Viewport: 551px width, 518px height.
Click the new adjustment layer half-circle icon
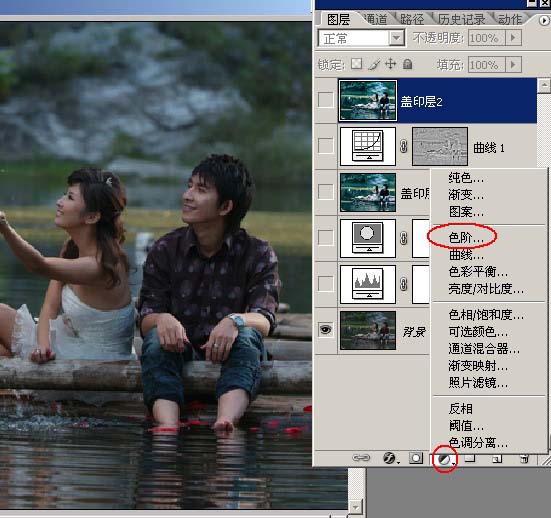coord(445,459)
